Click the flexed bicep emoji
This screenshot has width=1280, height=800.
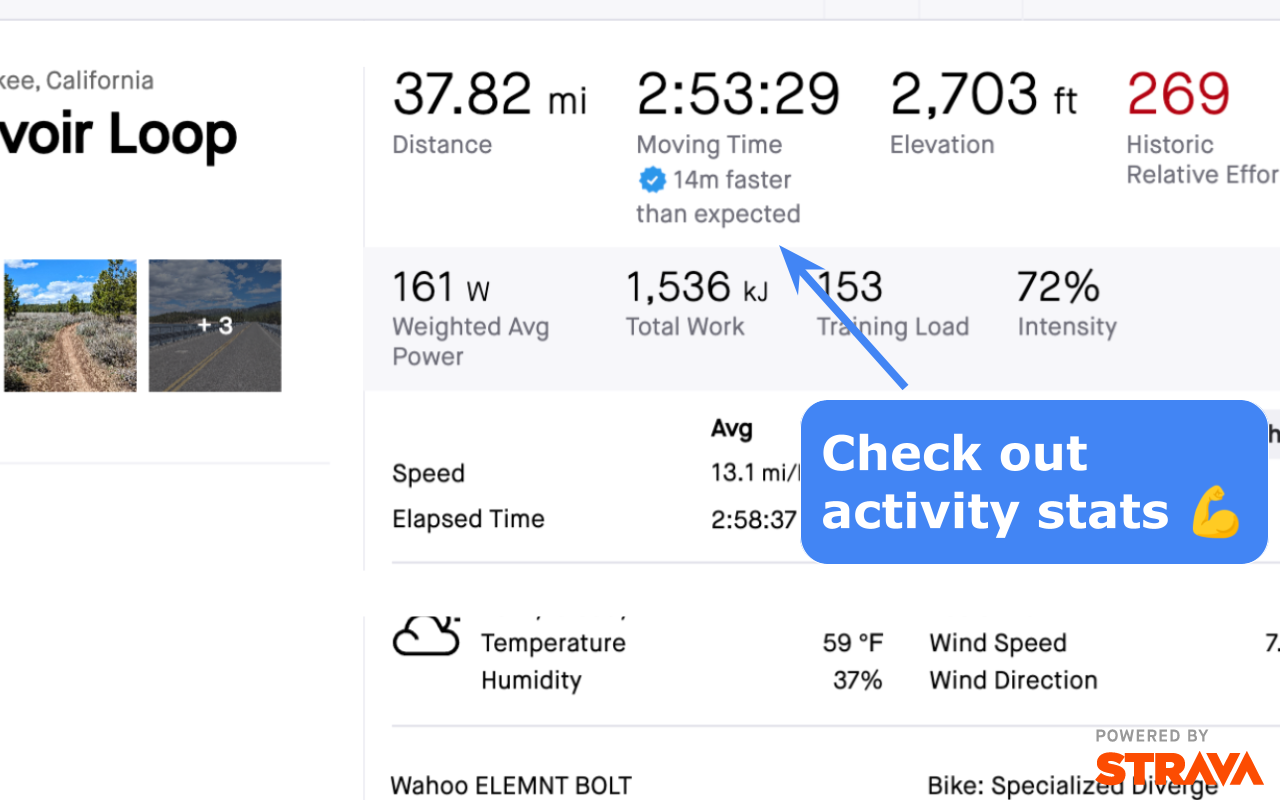[1216, 512]
